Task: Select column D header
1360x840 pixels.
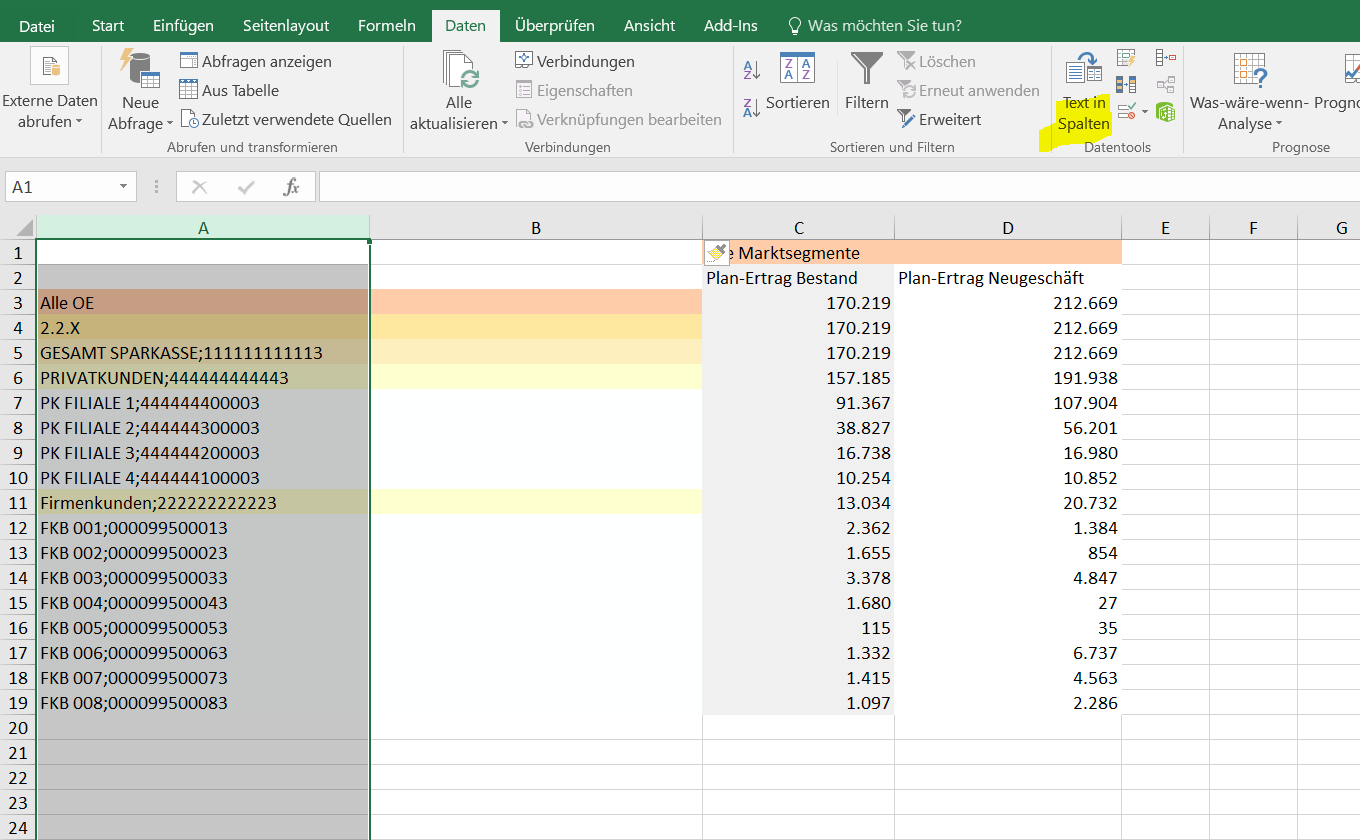Action: pyautogui.click(x=1008, y=228)
